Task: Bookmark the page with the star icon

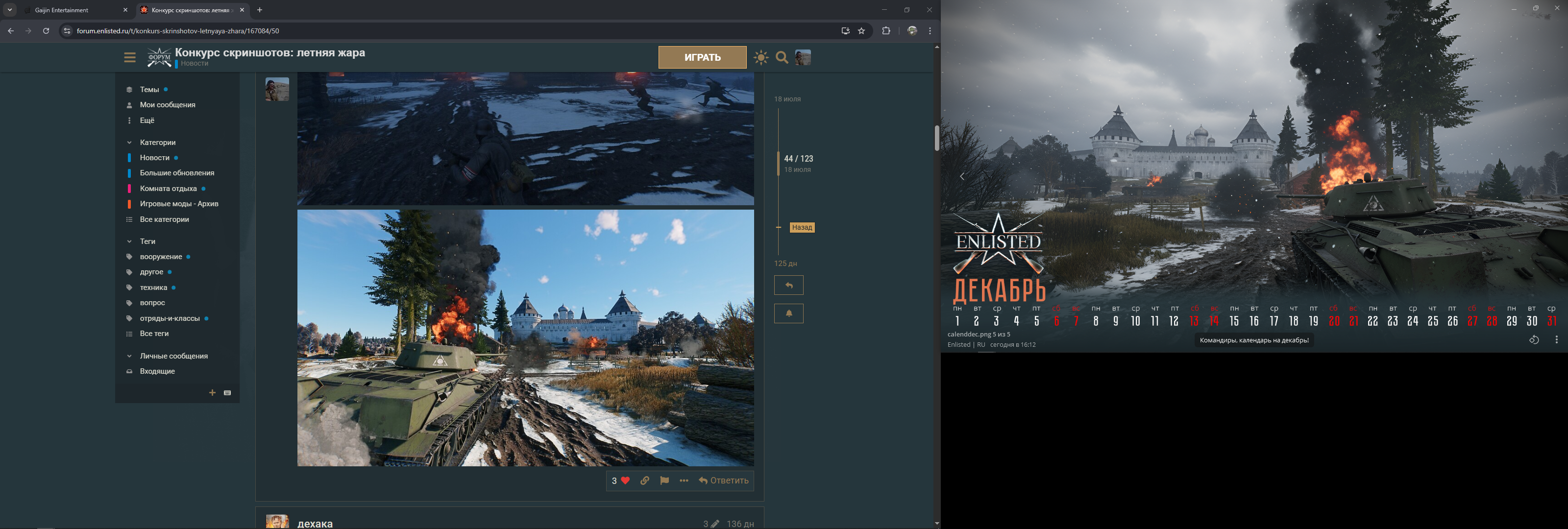Action: click(861, 31)
